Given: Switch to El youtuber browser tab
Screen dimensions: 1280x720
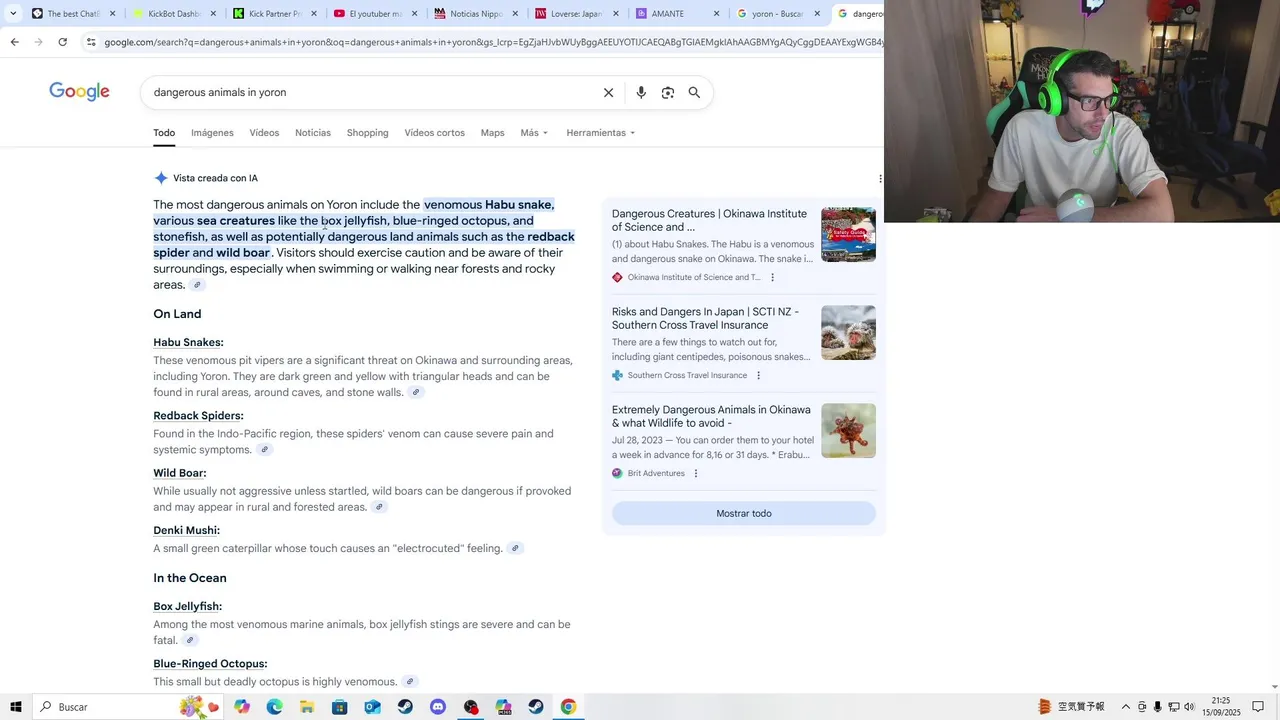Looking at the screenshot, I should (375, 14).
